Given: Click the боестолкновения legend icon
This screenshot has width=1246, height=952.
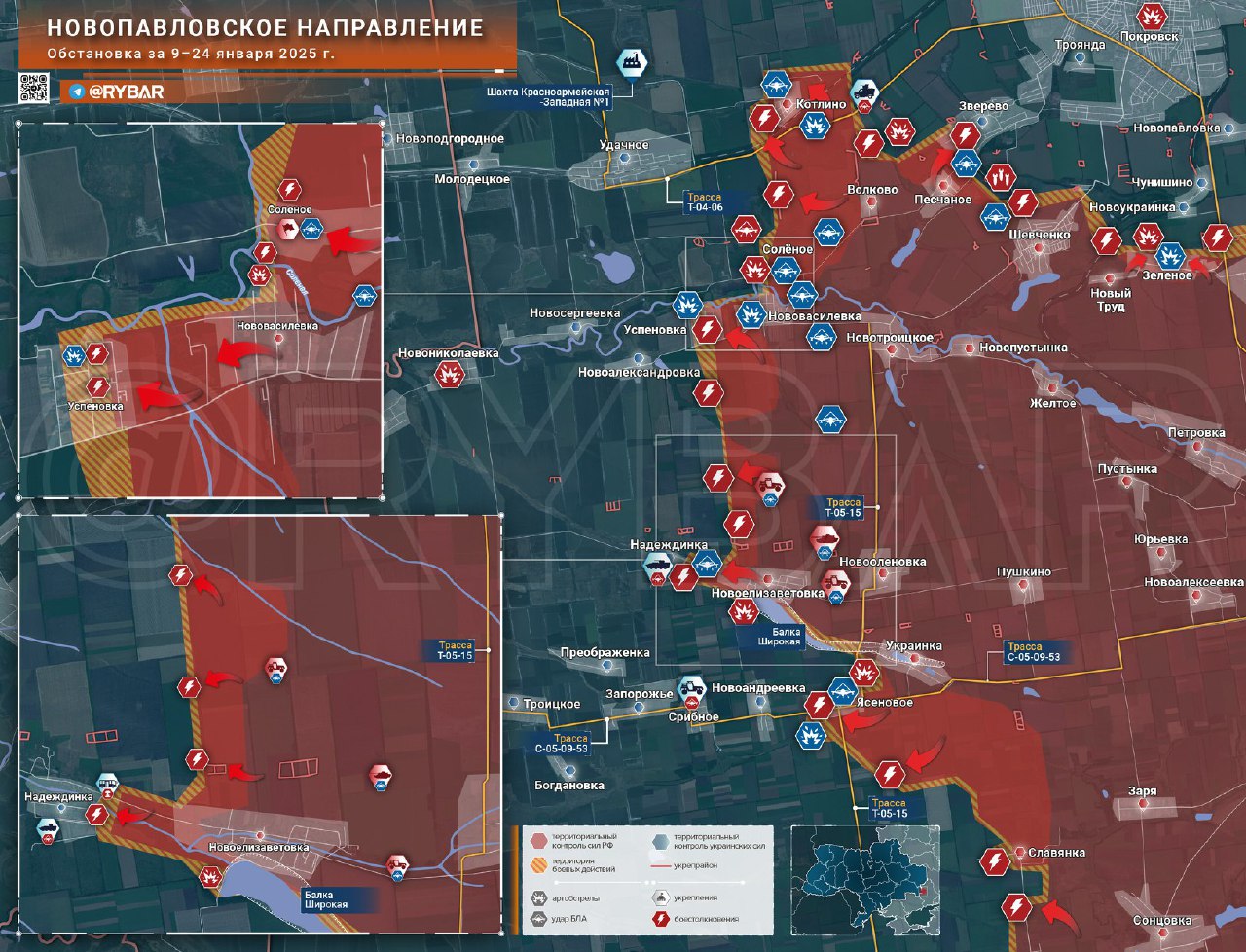Looking at the screenshot, I should [661, 919].
